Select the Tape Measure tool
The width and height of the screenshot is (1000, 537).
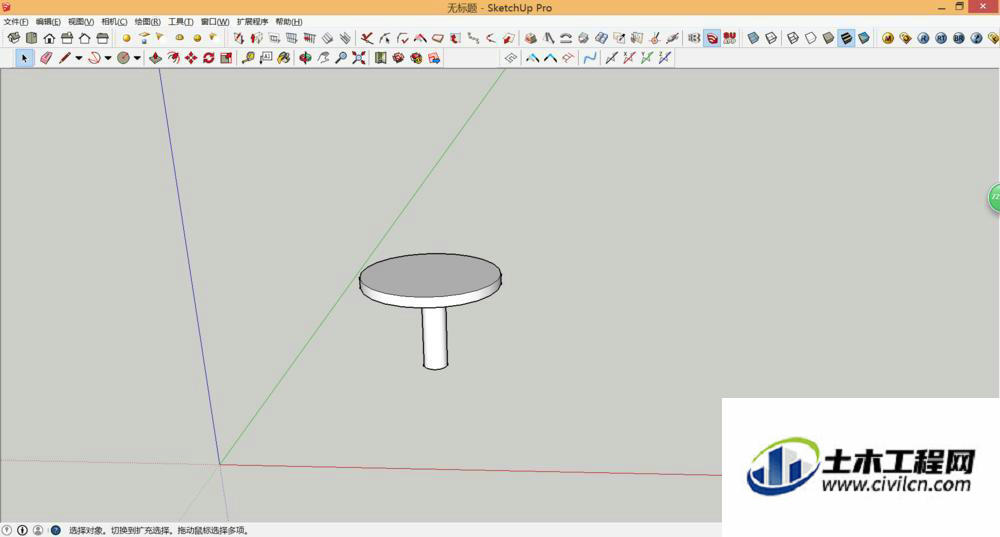coord(248,58)
